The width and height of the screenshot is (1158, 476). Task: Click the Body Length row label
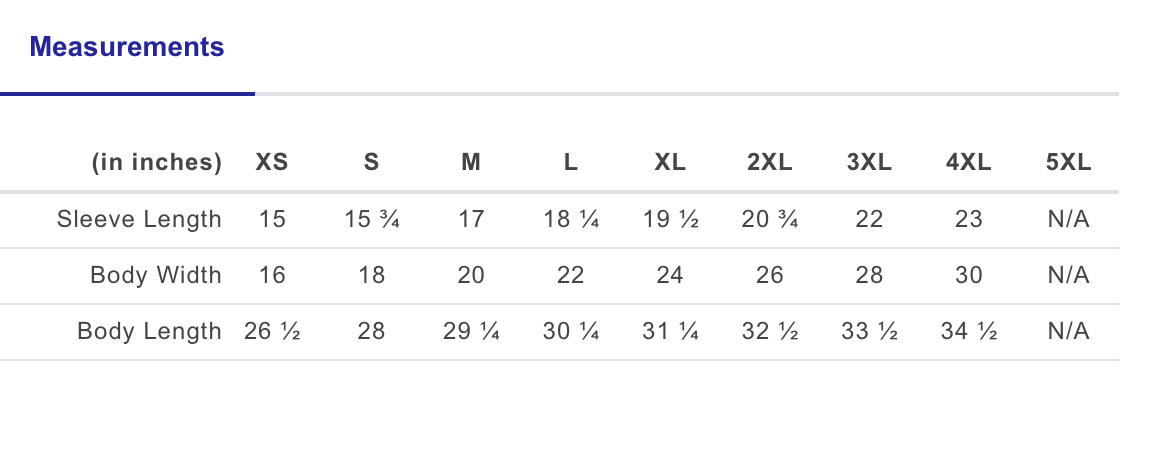point(149,331)
